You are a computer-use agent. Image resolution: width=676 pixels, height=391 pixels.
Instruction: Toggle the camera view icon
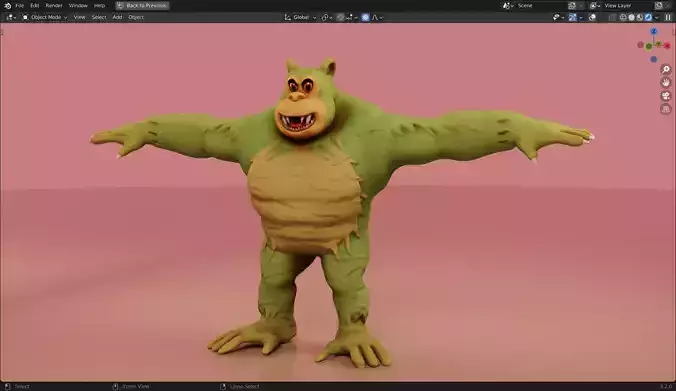[x=666, y=96]
